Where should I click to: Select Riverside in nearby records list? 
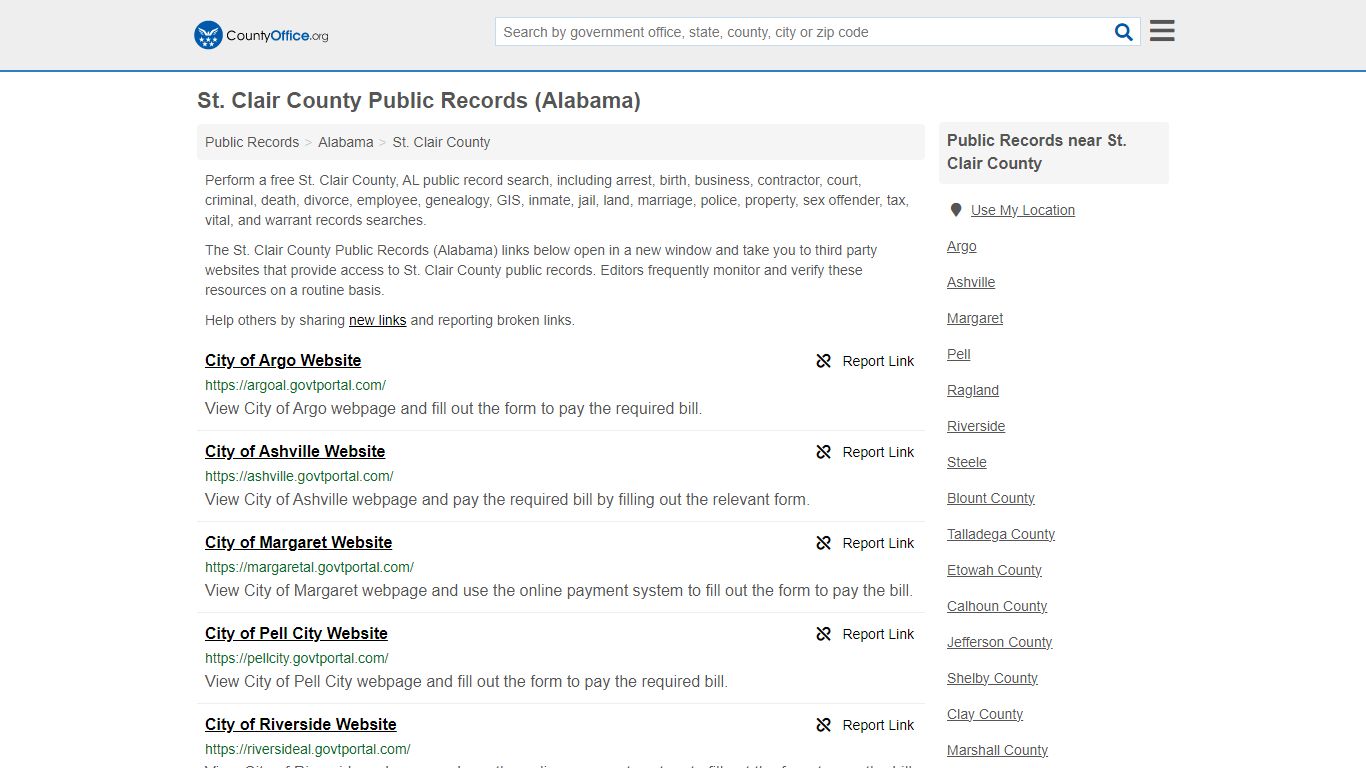(x=976, y=426)
